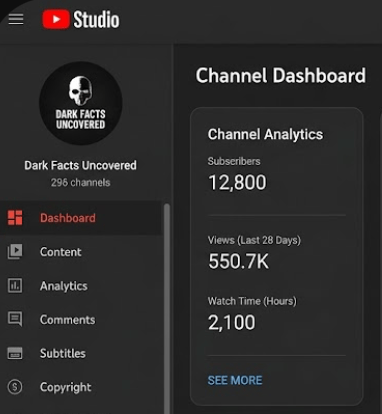Click the 550.7K views value
382x414 pixels.
(238, 261)
